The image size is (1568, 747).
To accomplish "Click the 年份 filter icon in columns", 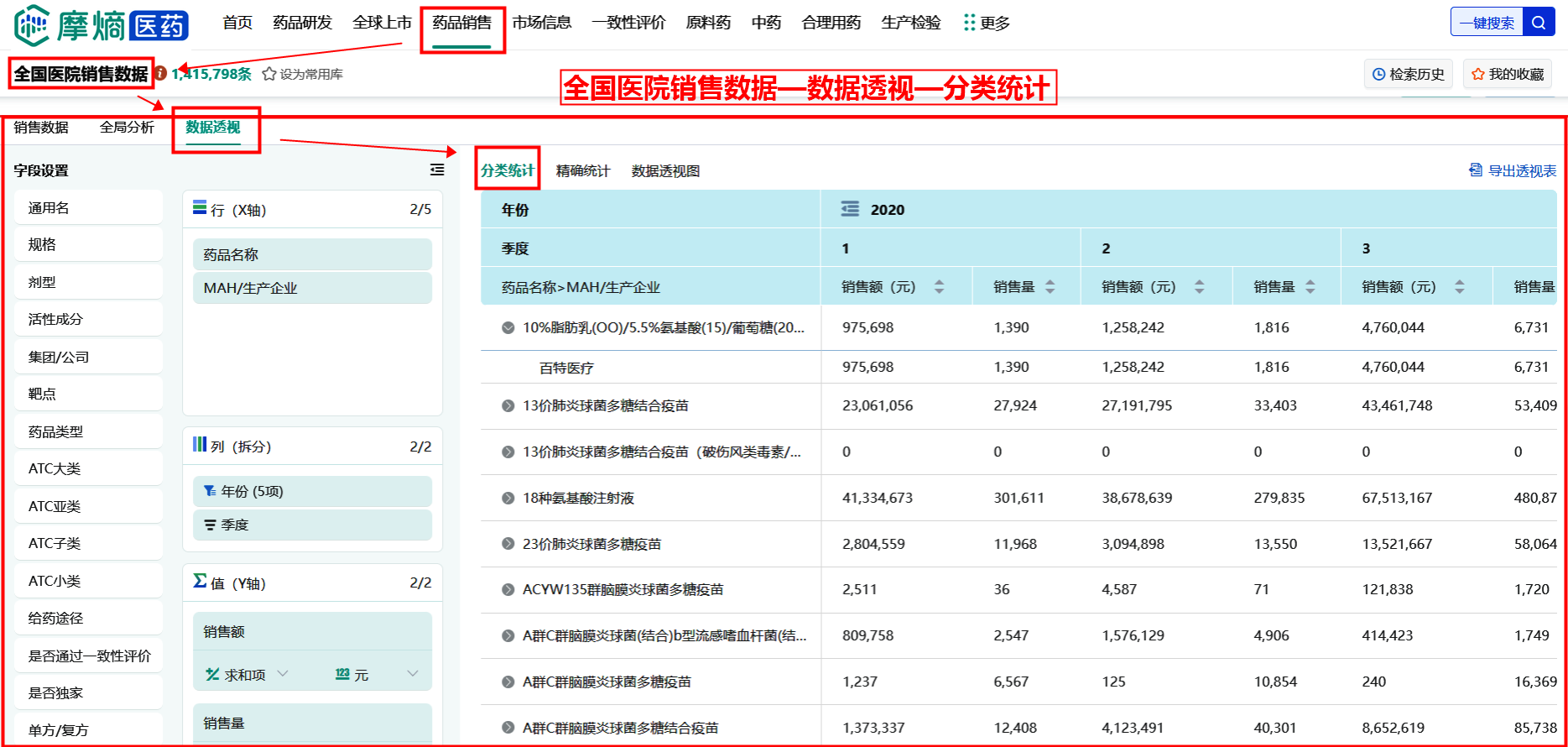I will (209, 491).
